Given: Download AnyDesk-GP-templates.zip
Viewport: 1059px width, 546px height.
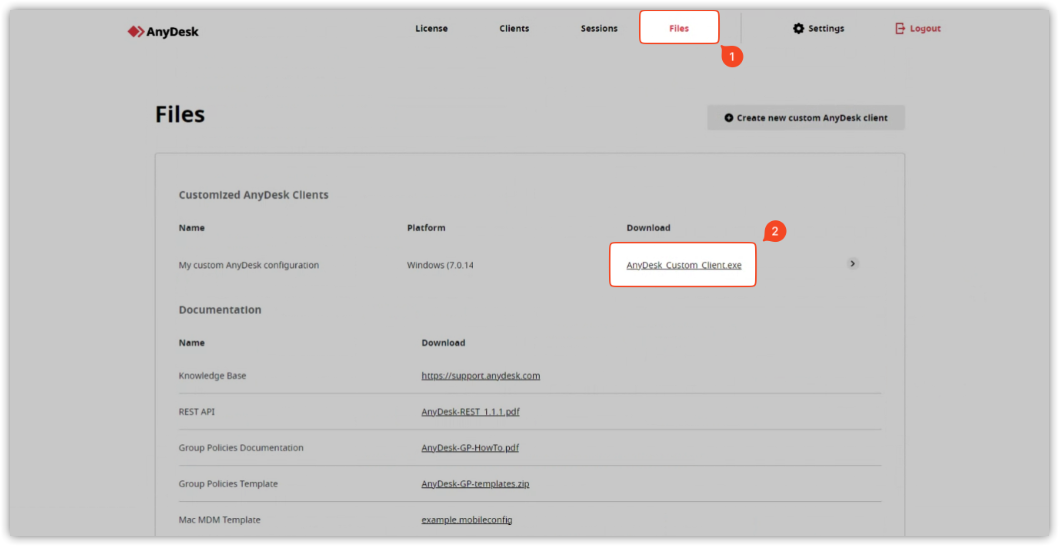Looking at the screenshot, I should click(x=475, y=484).
